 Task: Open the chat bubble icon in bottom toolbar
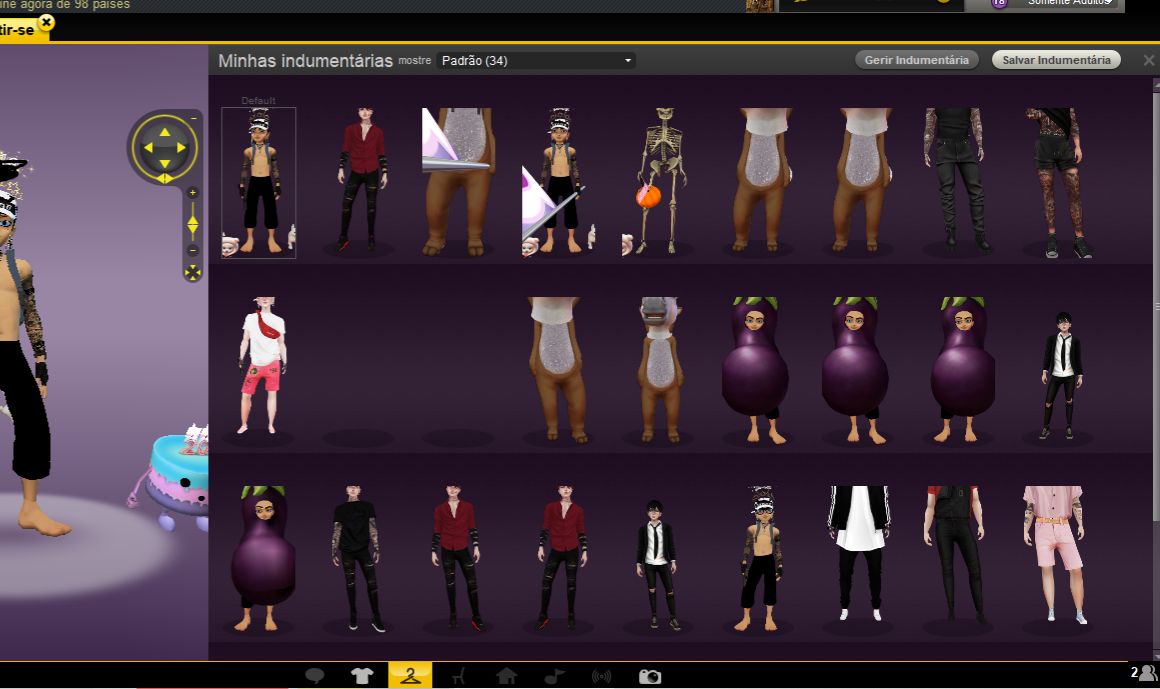pos(315,676)
